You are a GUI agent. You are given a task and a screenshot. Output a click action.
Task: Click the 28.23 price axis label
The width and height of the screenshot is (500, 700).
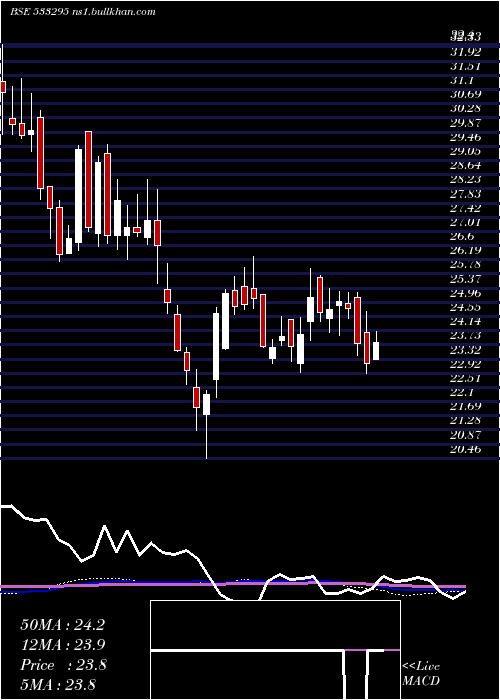466,180
